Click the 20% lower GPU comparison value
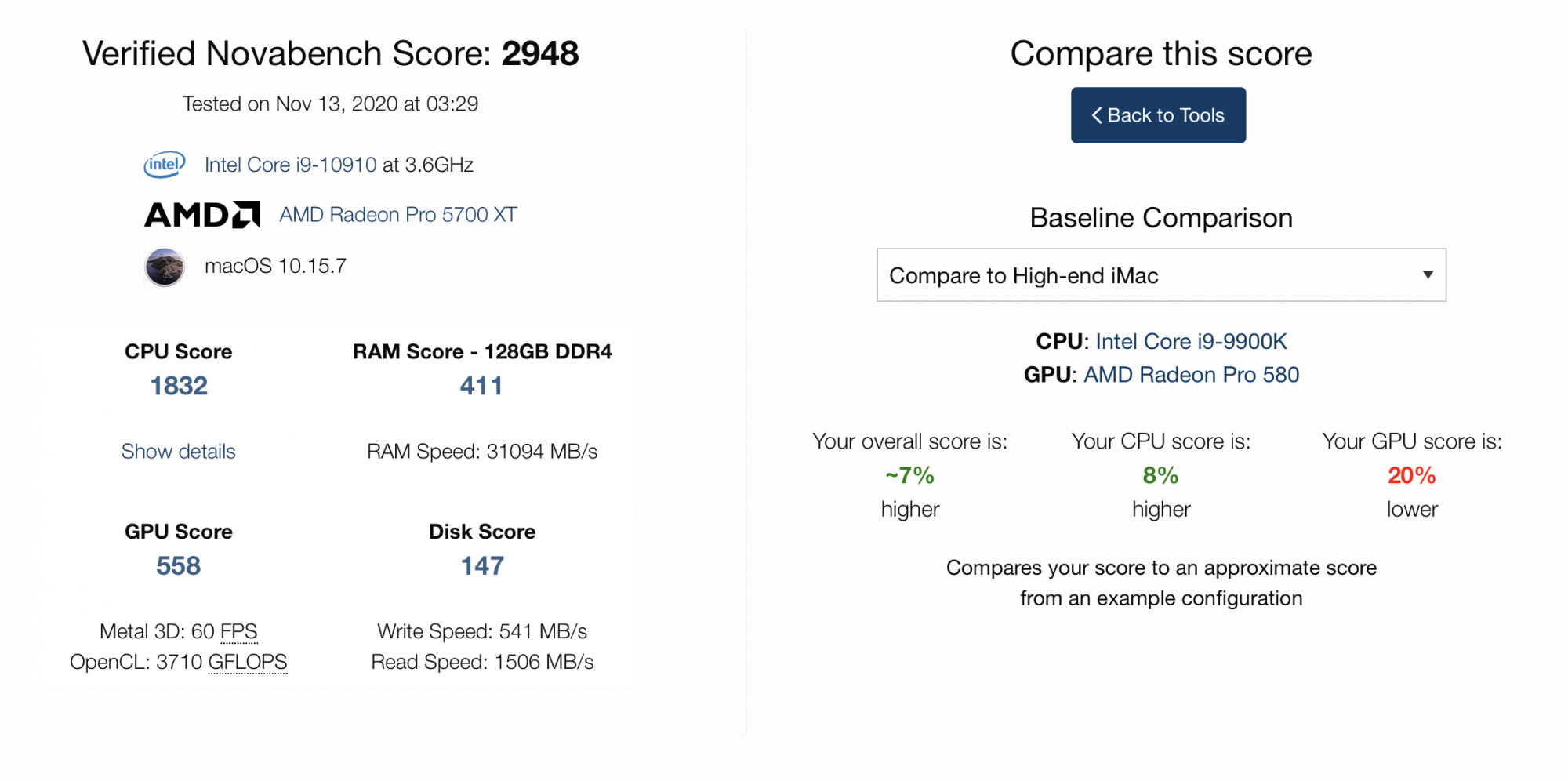The image size is (1568, 781). [x=1412, y=475]
